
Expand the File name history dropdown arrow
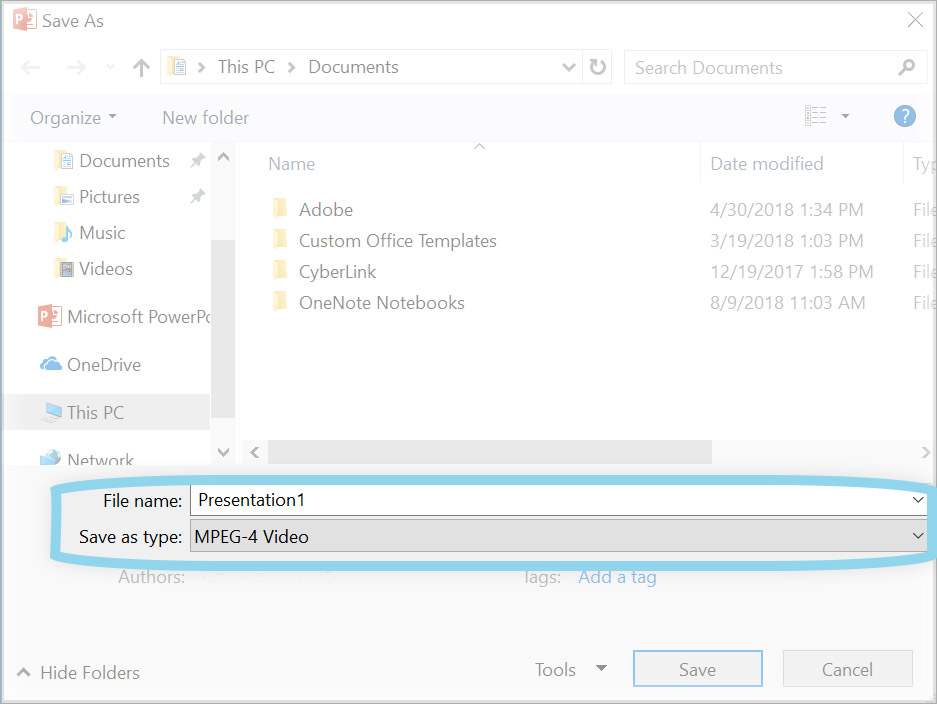click(x=917, y=500)
